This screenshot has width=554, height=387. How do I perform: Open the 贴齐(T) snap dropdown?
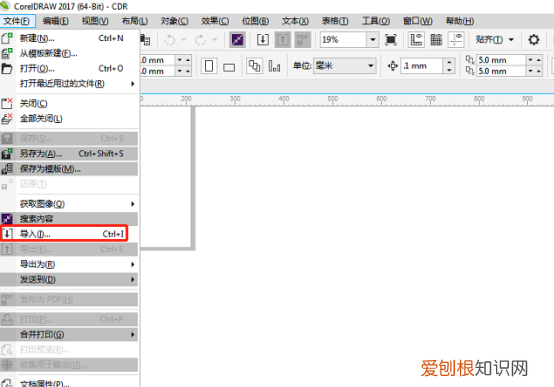click(x=494, y=40)
